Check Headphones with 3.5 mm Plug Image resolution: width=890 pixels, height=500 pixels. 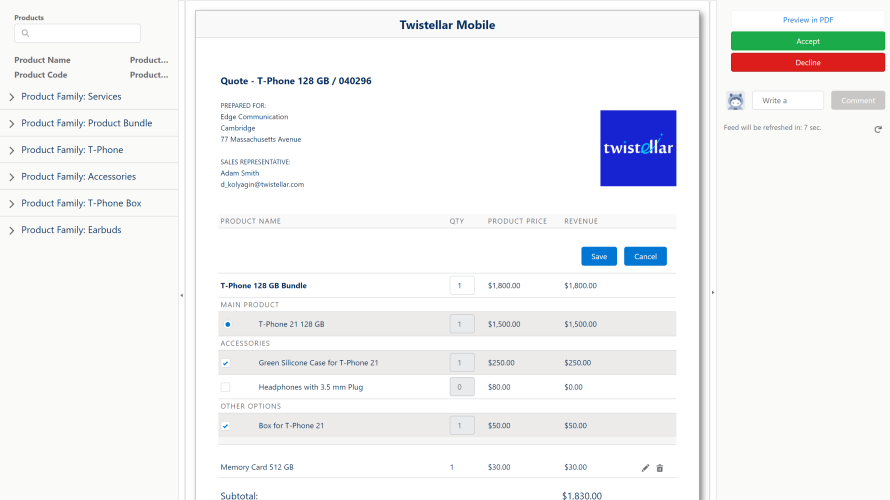click(x=225, y=387)
